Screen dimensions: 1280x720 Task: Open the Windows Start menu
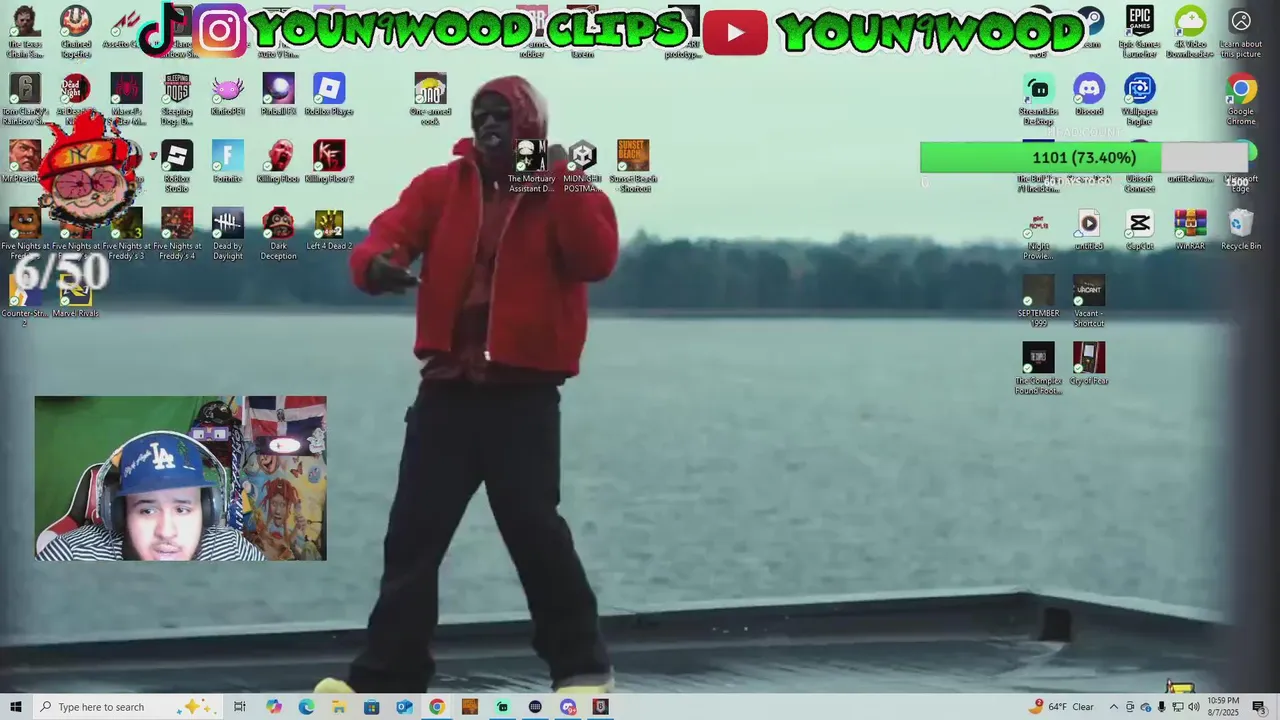[16, 707]
